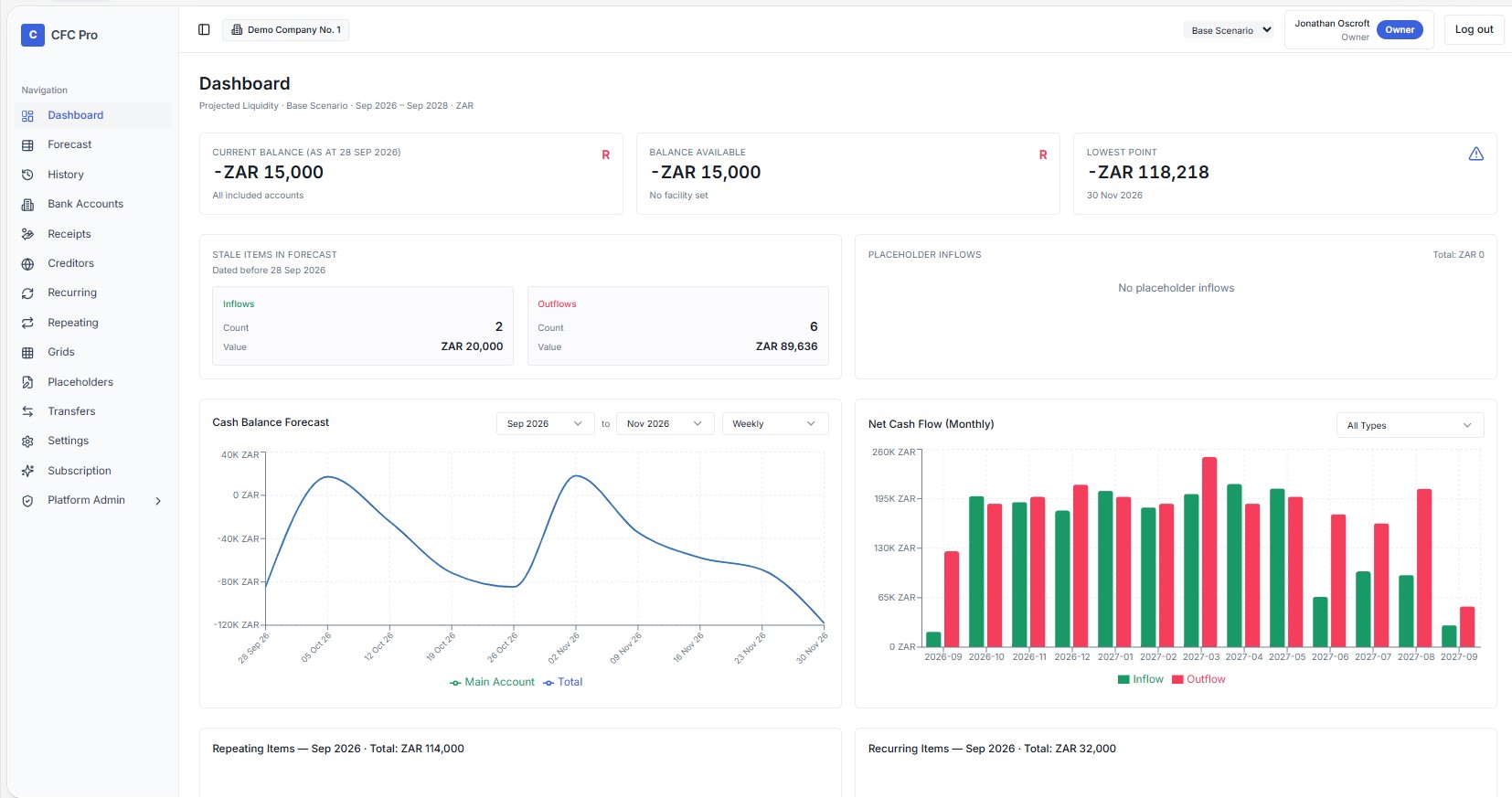1512x798 pixels.
Task: Click the Owner badge
Action: coord(1400,29)
